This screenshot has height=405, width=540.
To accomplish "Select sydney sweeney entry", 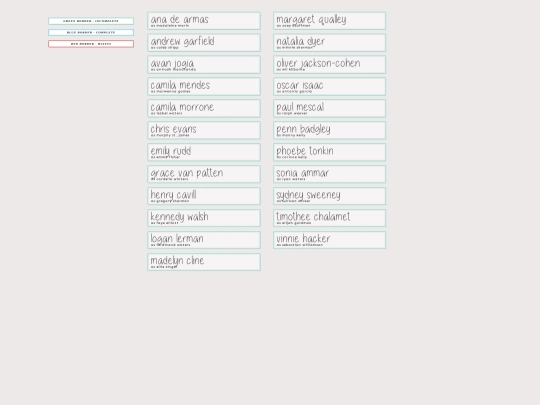I will coord(330,196).
